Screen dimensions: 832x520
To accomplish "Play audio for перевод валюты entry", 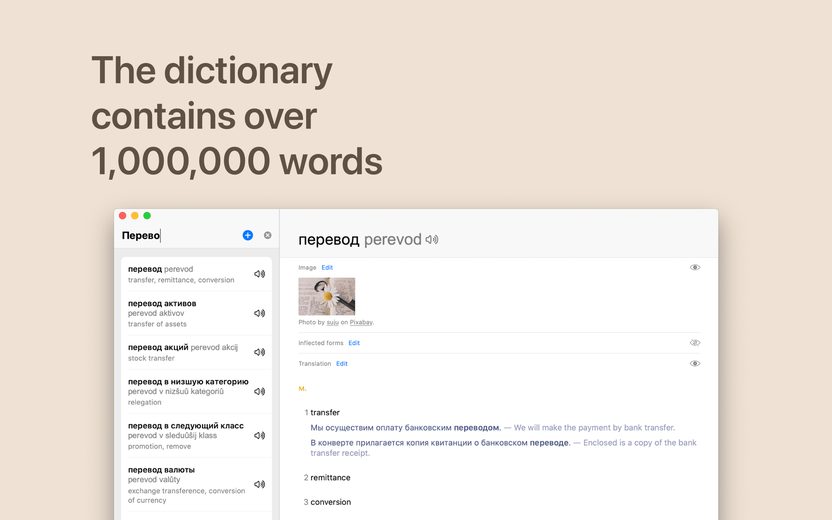I will (x=259, y=484).
